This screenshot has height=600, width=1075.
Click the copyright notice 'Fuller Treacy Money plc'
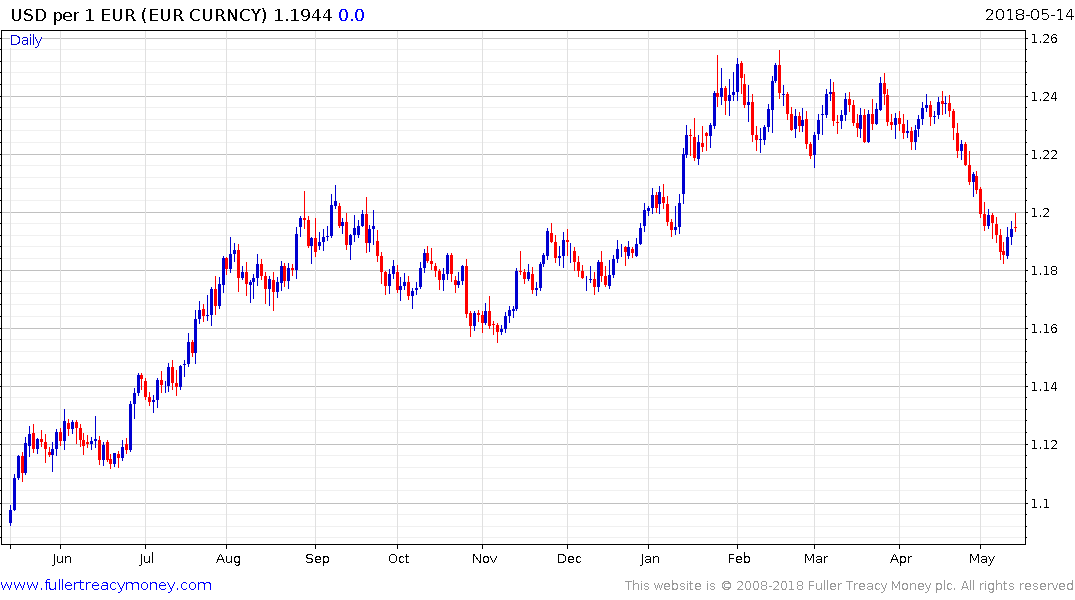point(882,586)
